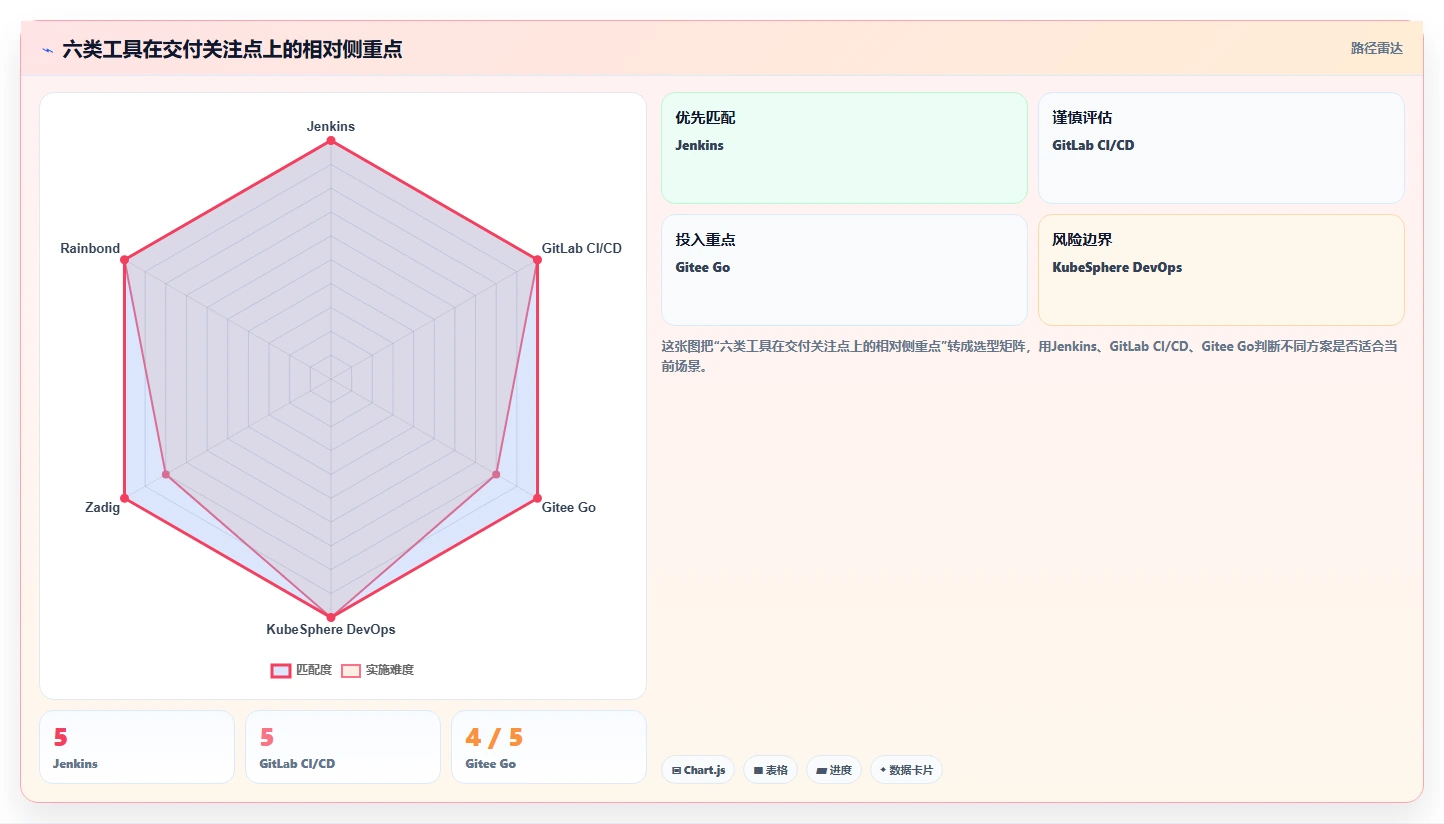
Task: Click the radar data point at the GitLab CI/CD vertex
Action: 537,260
